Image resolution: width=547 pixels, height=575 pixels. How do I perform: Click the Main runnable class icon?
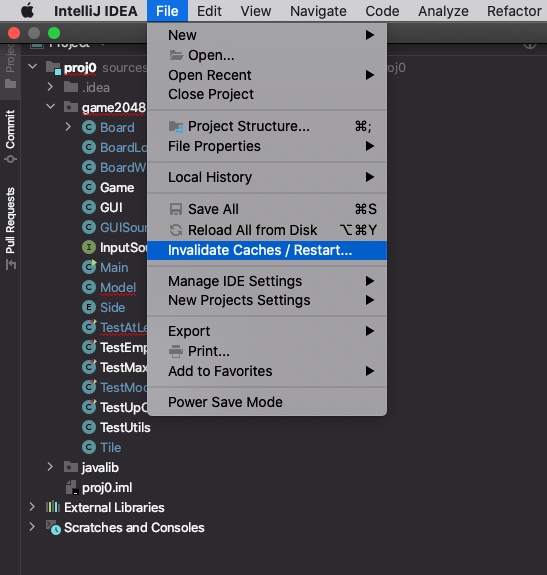[89, 267]
